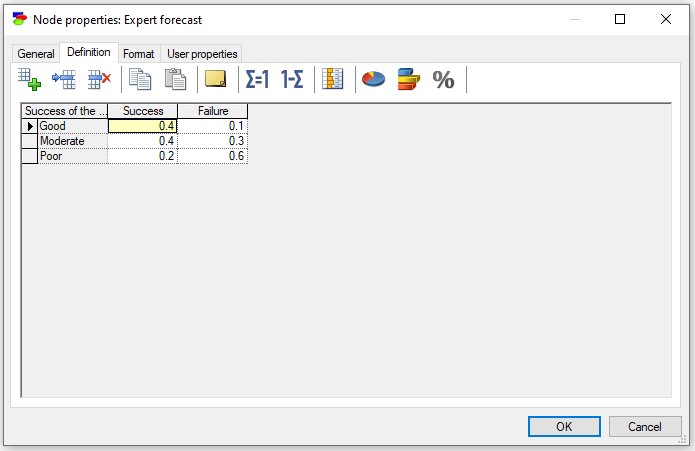
Task: Click the Delete state icon with red X
Action: (99, 80)
